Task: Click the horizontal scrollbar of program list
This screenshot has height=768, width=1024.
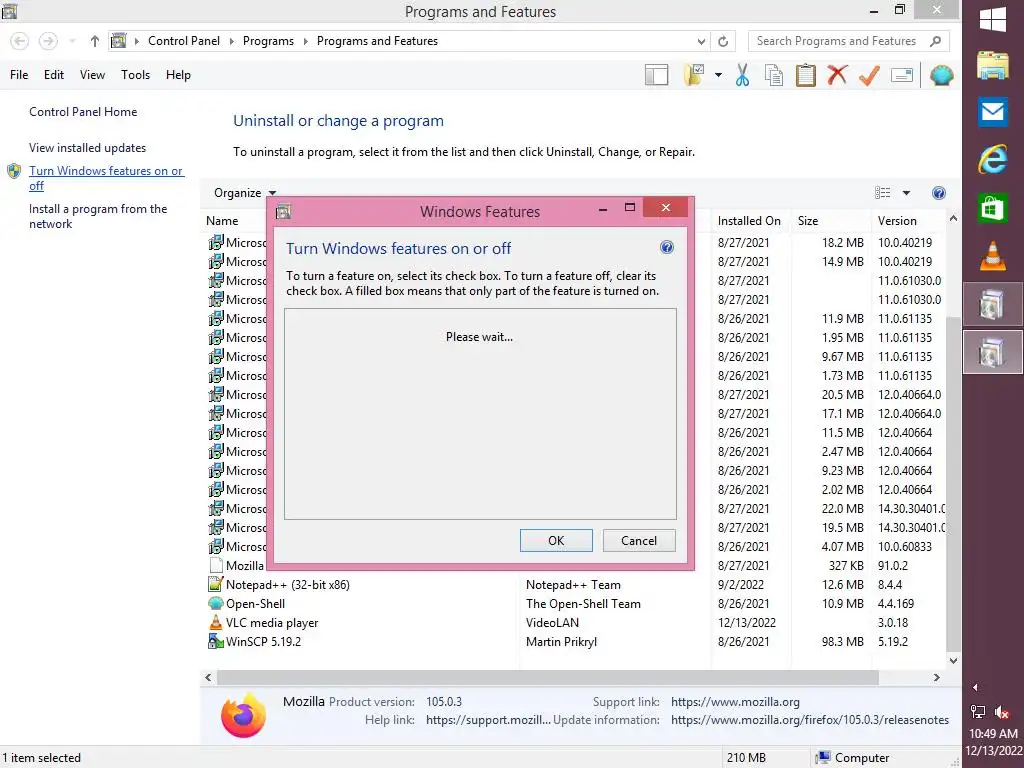Action: tap(547, 677)
